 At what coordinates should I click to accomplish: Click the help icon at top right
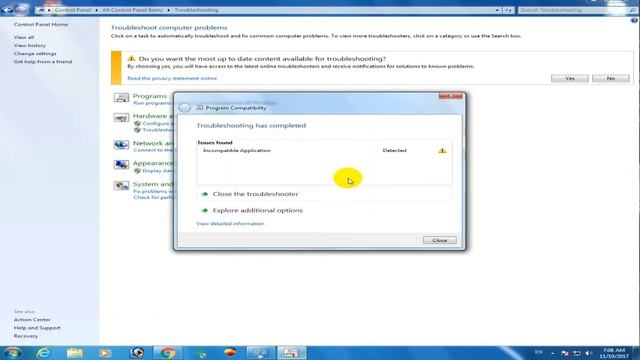(634, 20)
